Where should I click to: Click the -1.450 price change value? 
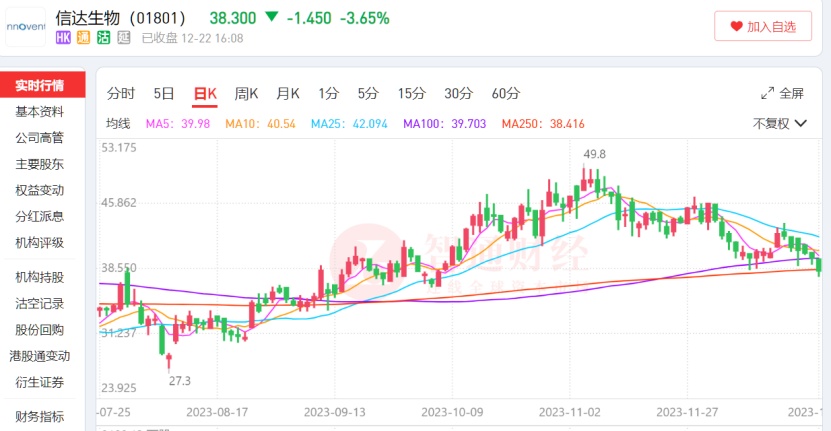click(309, 18)
